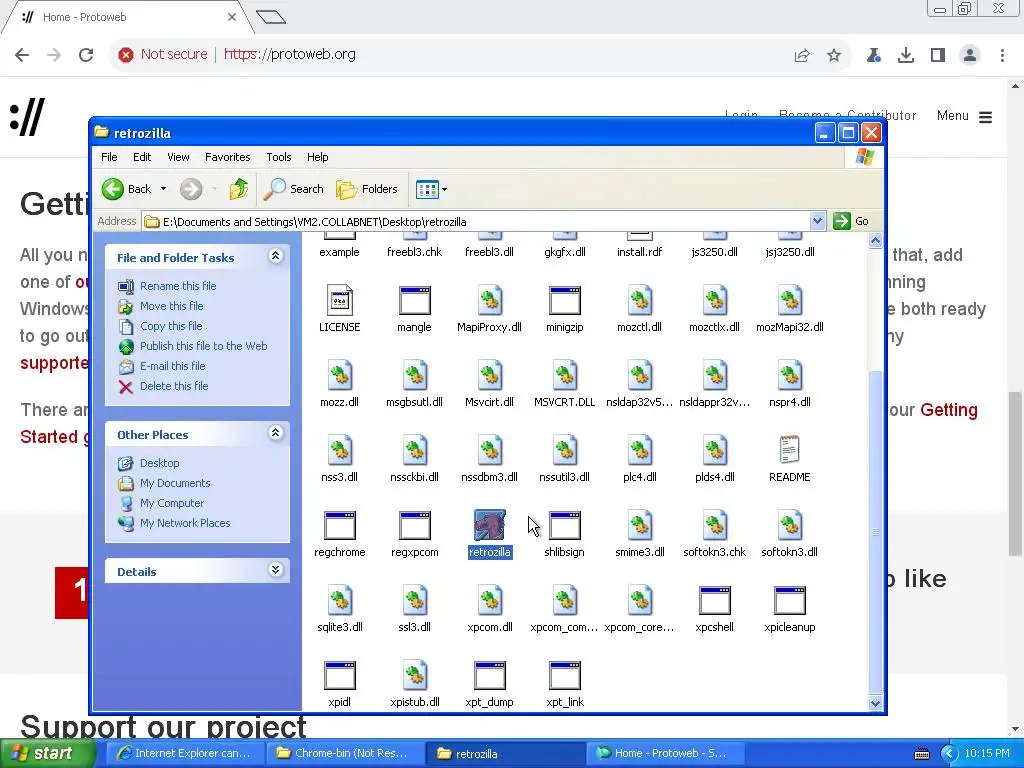The height and width of the screenshot is (768, 1024).
Task: Open the Tools menu
Action: tap(278, 157)
